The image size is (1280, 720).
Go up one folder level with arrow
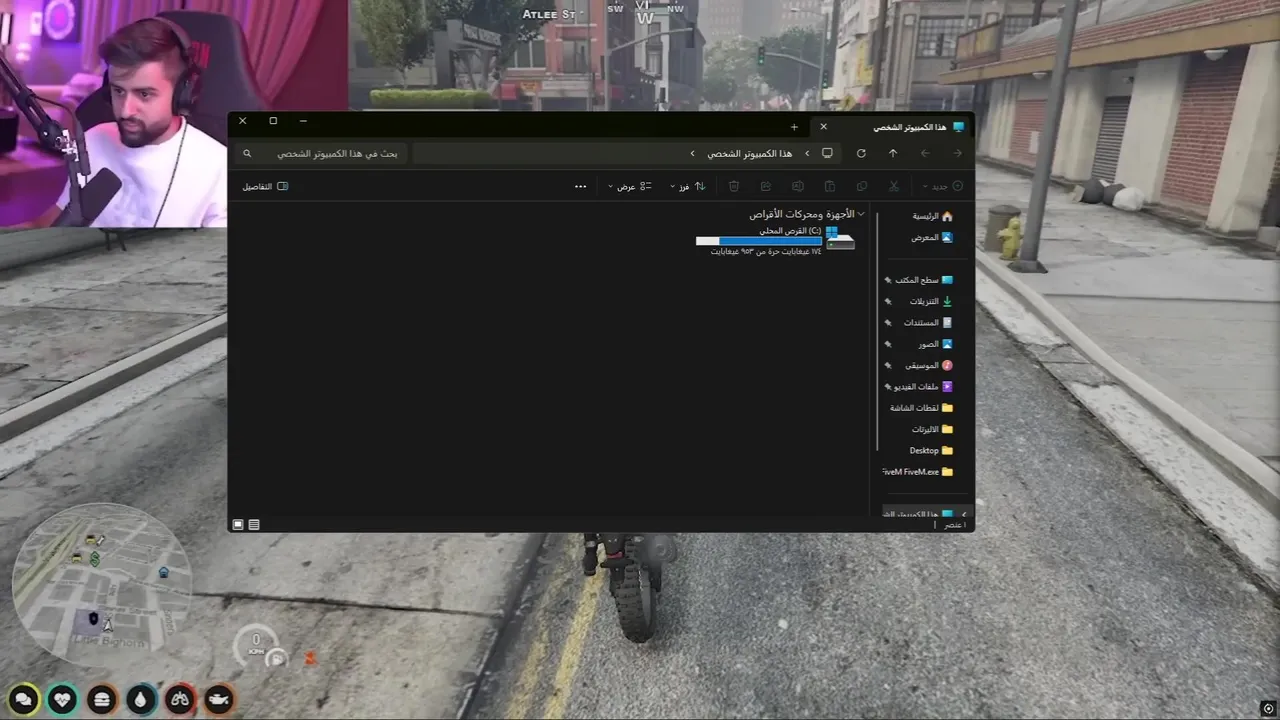click(893, 153)
